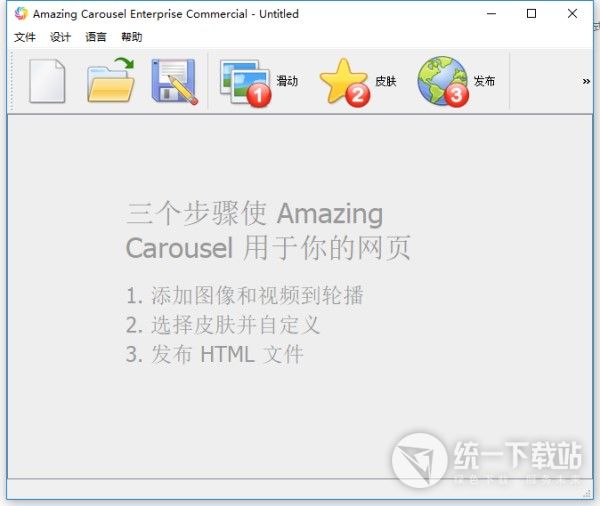Click the window resize grip corner
Viewport: 600px width, 506px height.
[x=587, y=494]
